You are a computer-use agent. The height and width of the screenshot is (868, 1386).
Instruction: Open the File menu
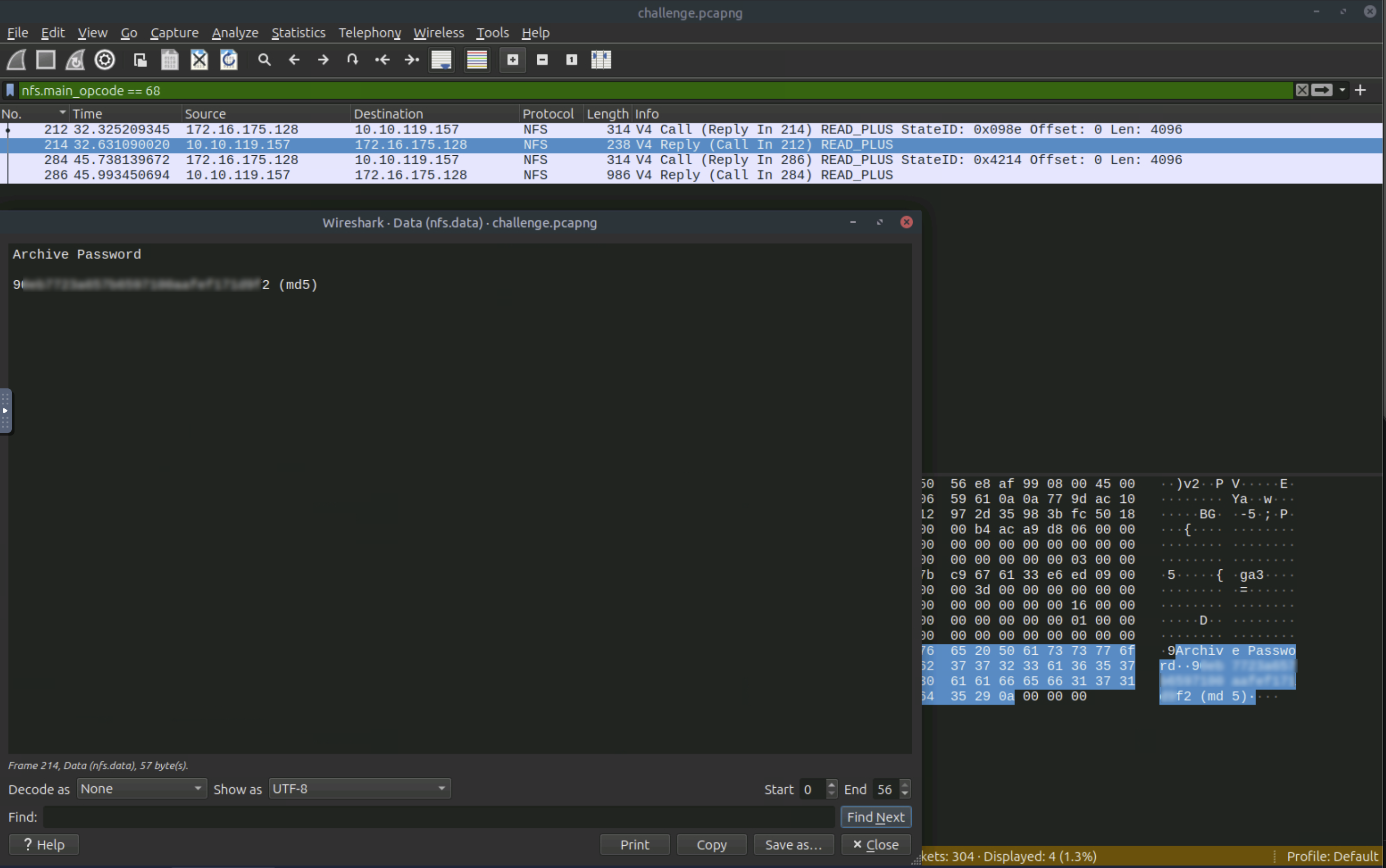(17, 33)
